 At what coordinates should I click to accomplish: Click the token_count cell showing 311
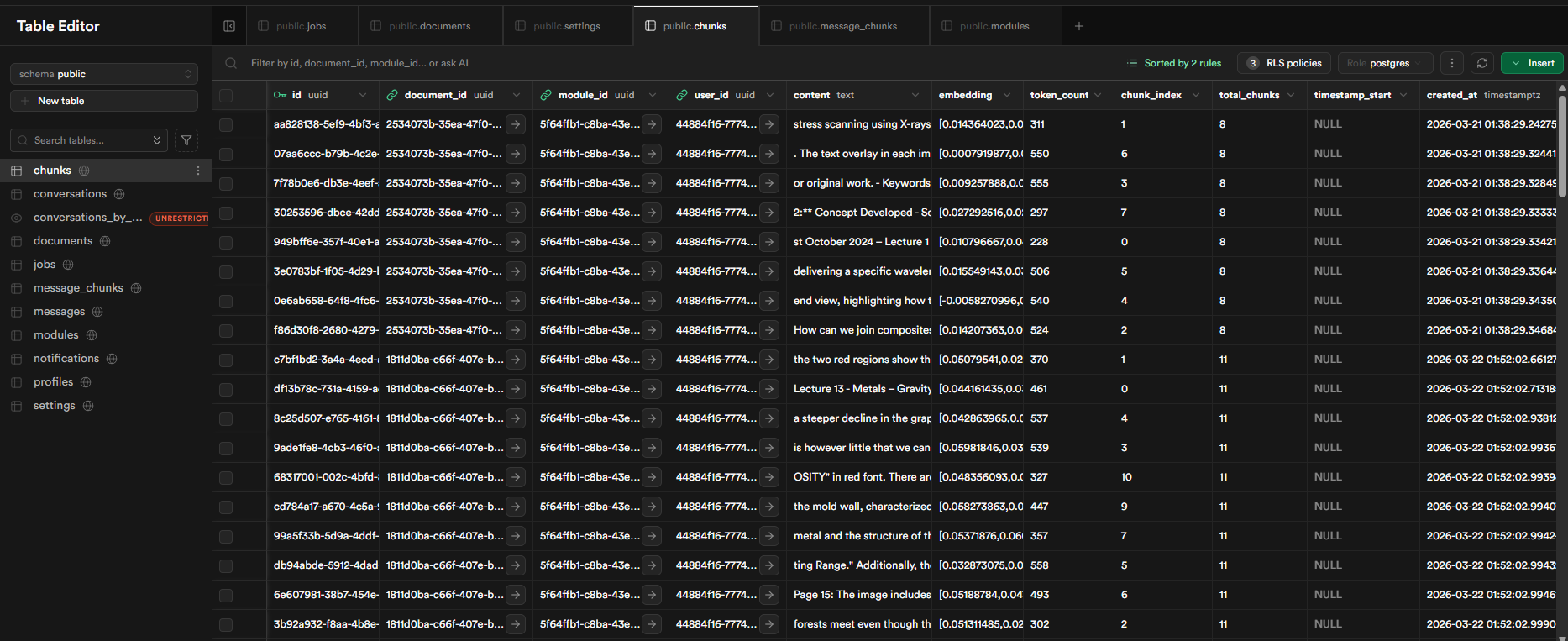(1068, 124)
